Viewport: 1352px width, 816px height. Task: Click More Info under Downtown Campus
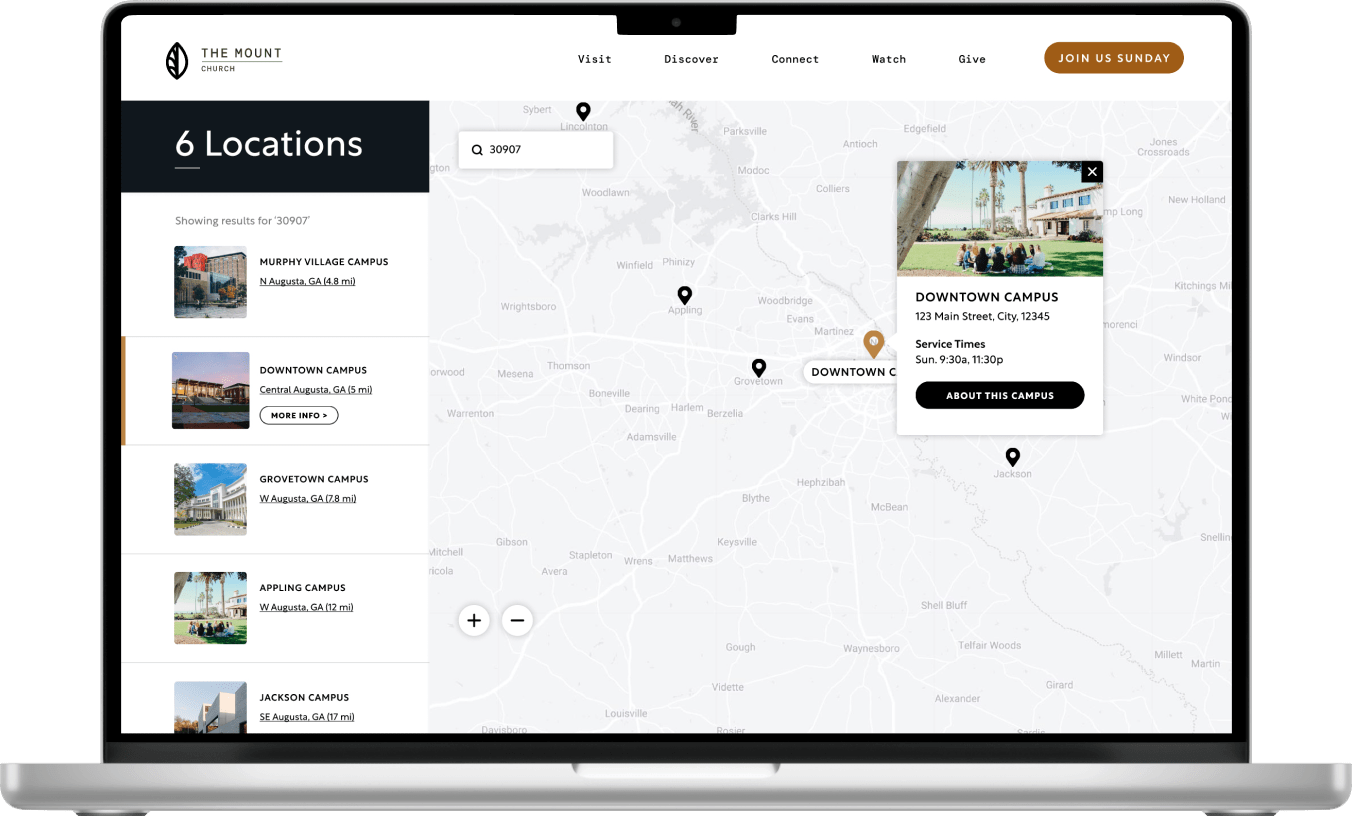299,415
